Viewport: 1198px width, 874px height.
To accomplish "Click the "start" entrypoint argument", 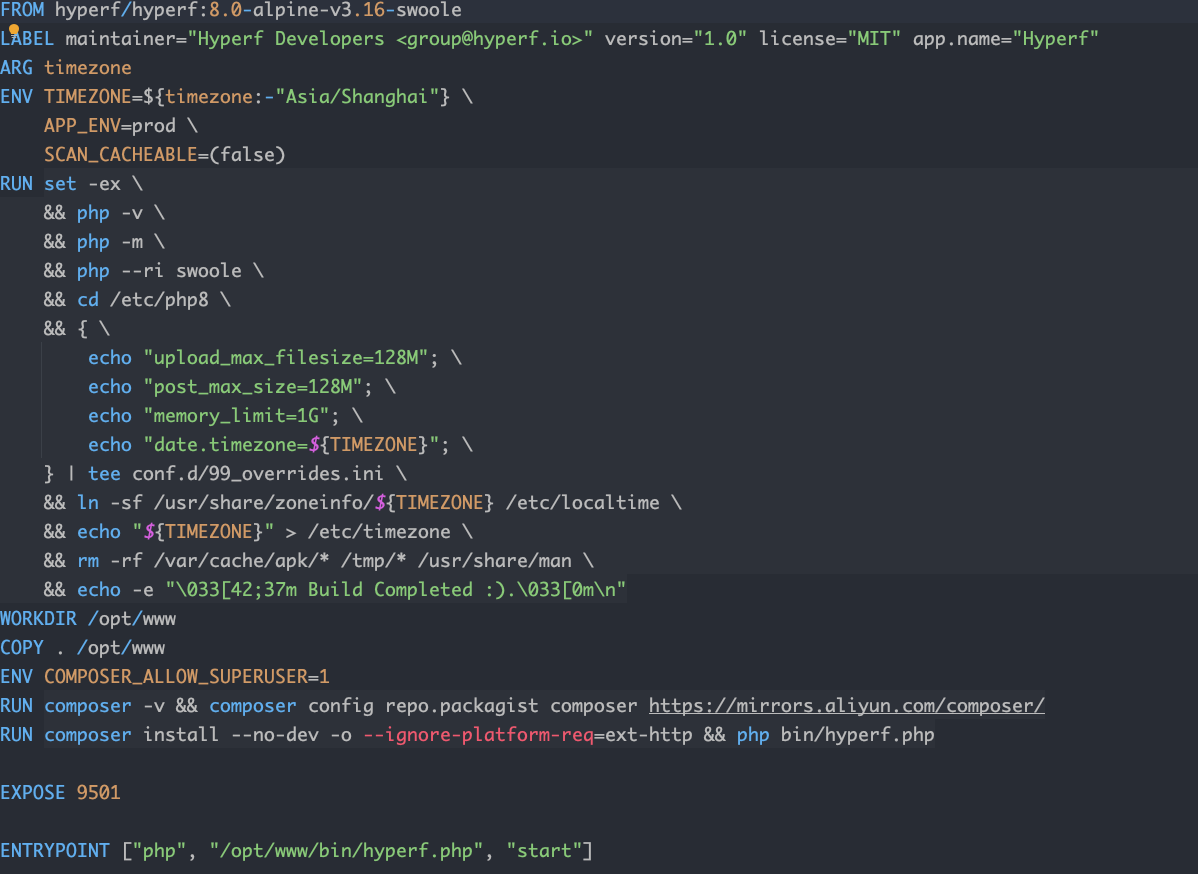I will point(543,851).
